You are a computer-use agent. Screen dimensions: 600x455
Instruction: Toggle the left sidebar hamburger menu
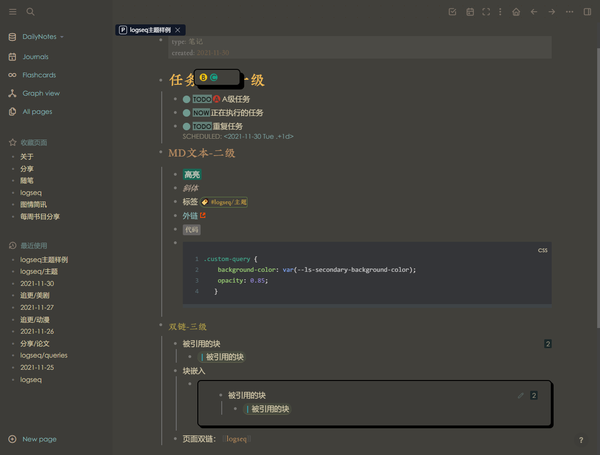pos(12,11)
